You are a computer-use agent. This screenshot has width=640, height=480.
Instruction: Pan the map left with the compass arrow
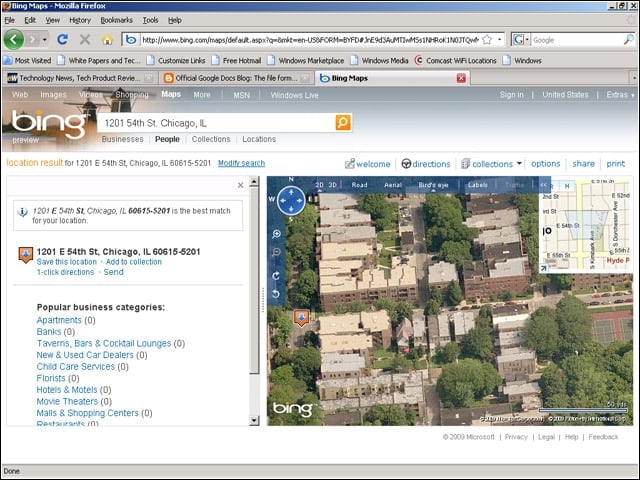pos(282,200)
